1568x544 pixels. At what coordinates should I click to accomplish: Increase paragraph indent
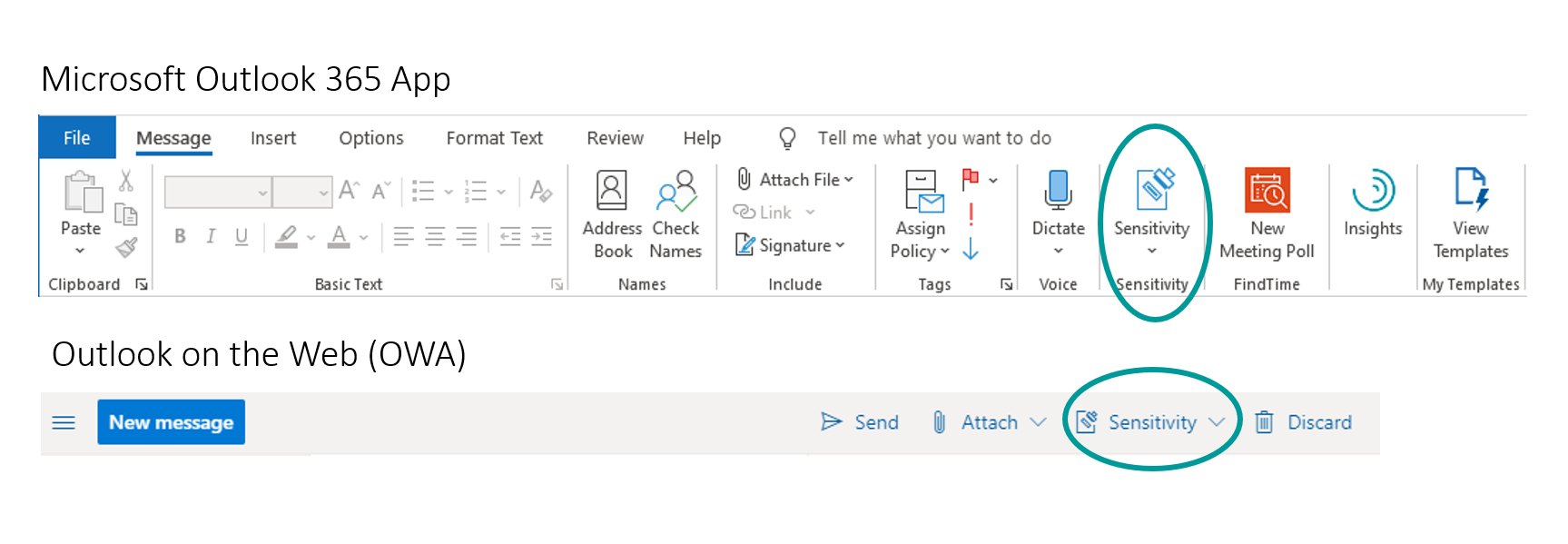(542, 237)
